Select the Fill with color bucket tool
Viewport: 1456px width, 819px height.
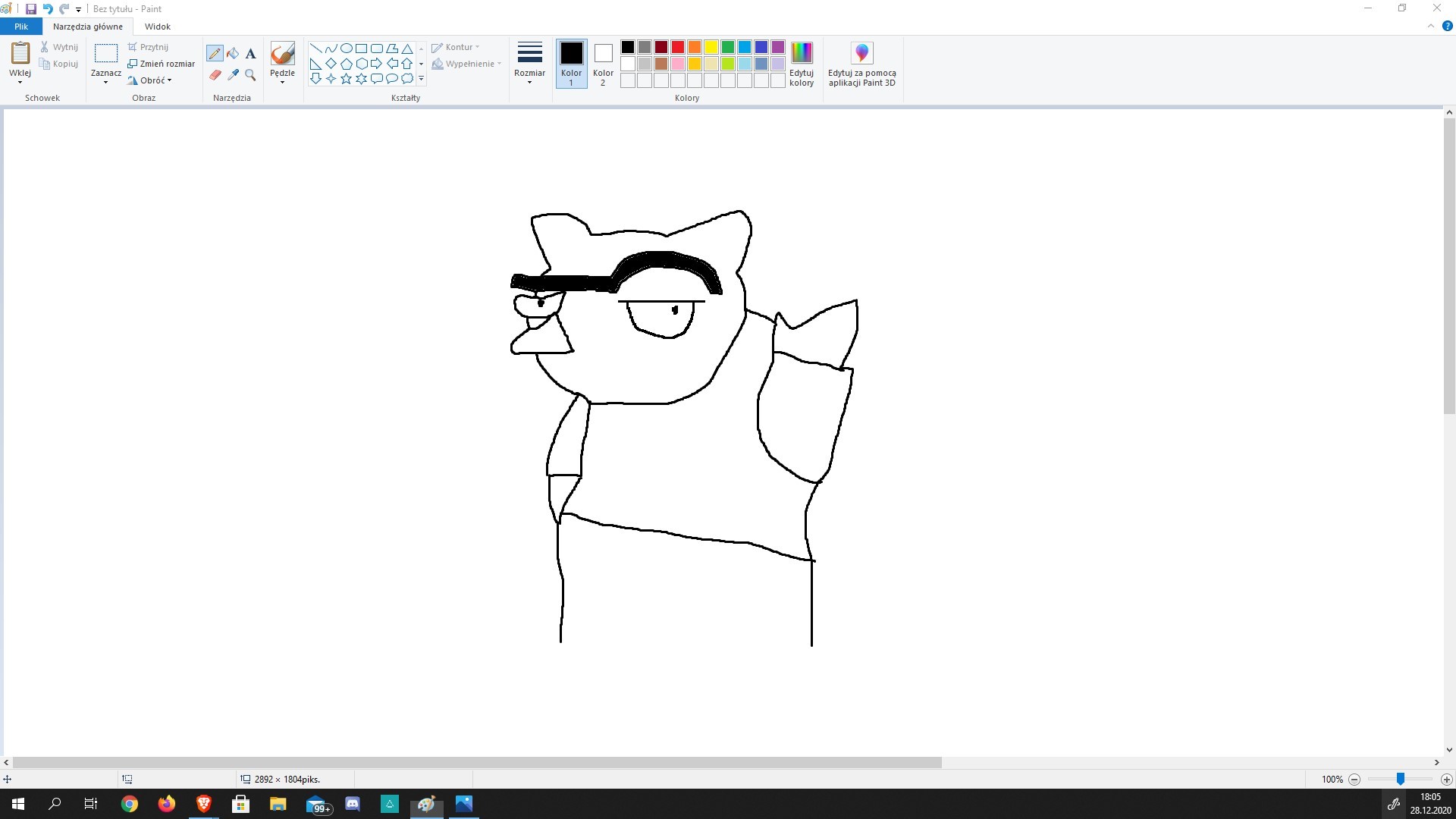point(233,53)
